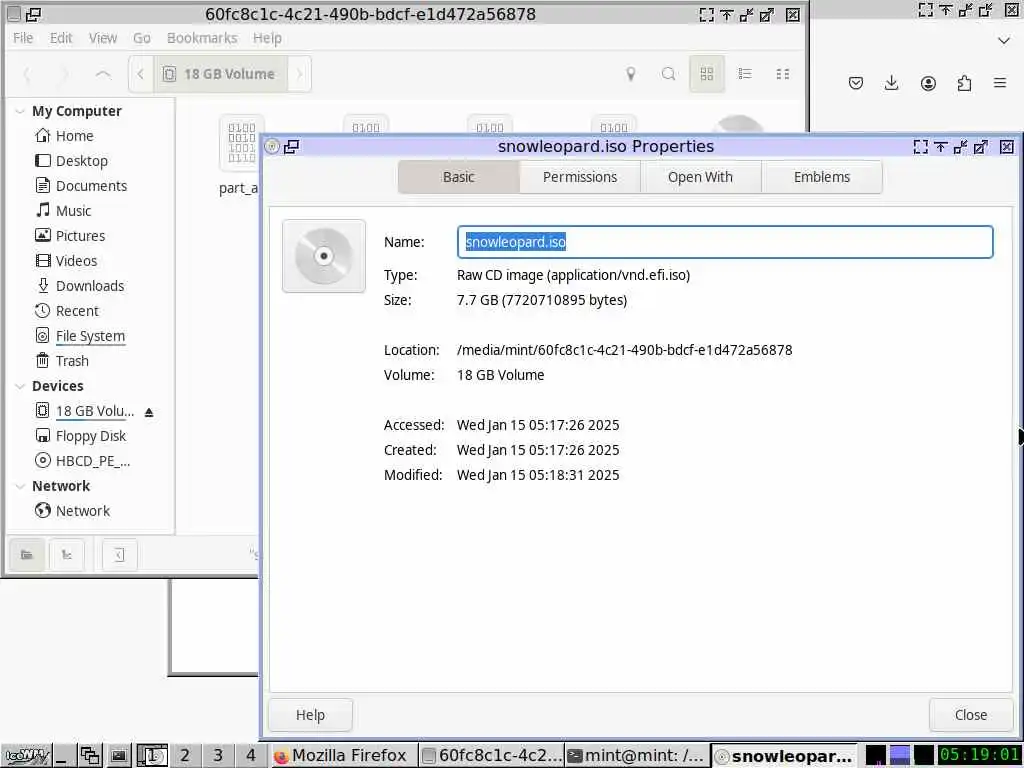Open the Help menu in file manager
The image size is (1024, 768).
point(267,38)
